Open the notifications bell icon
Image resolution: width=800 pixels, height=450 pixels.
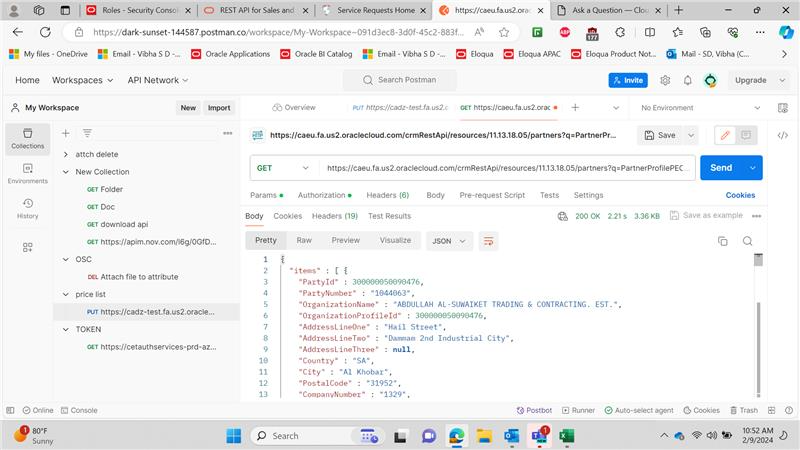point(688,80)
